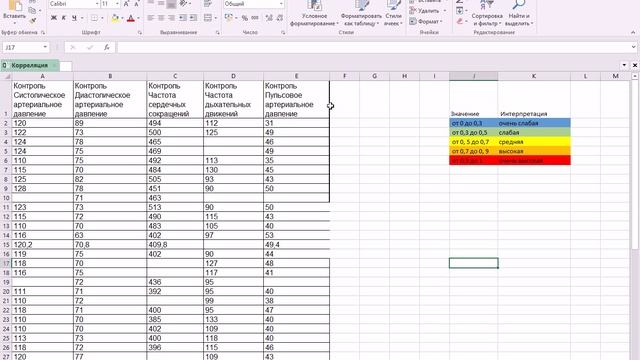This screenshot has width=640, height=360.
Task: Click inside the formula bar input field
Action: pyautogui.click(x=373, y=47)
